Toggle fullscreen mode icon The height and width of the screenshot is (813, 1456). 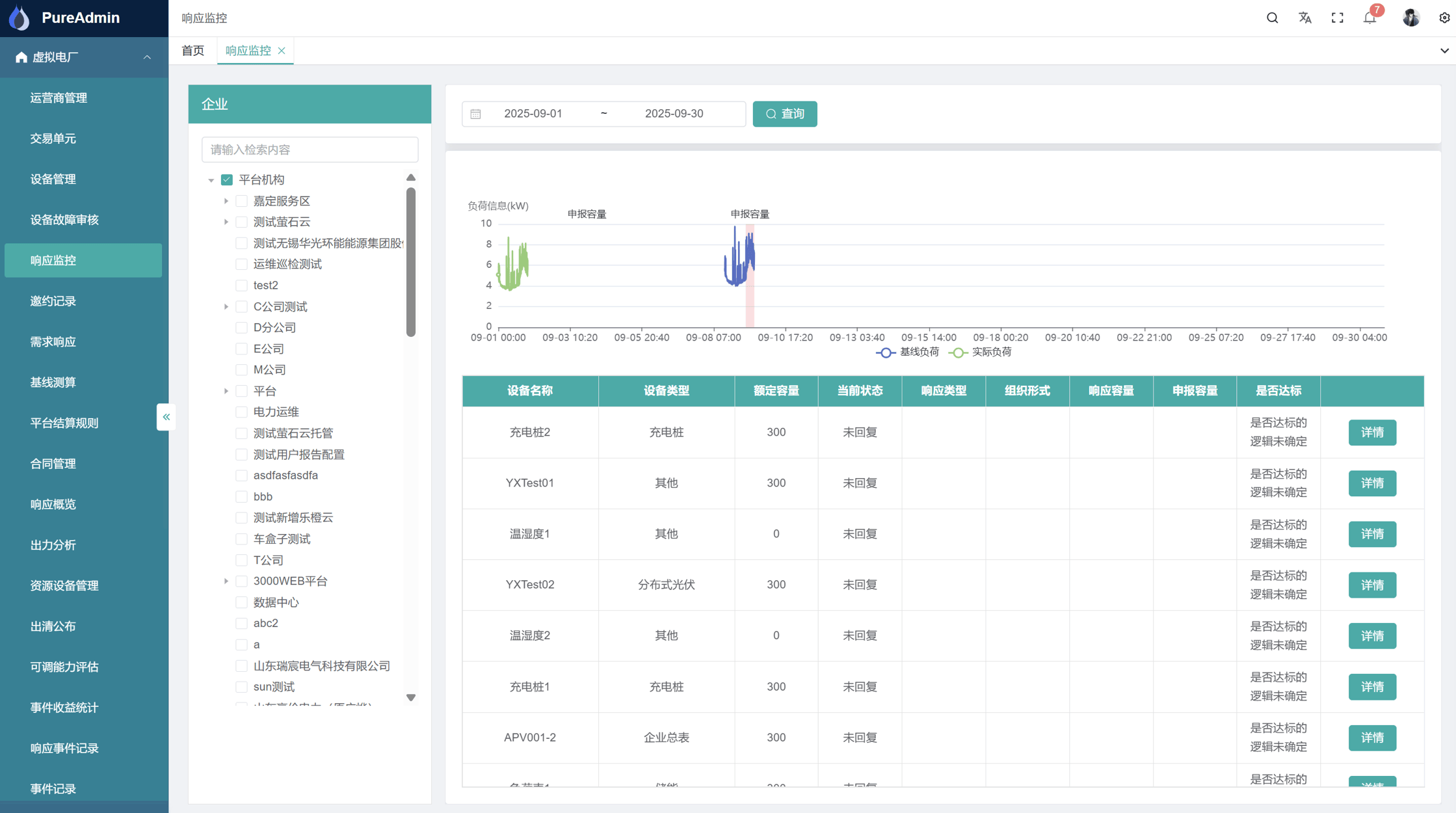click(1337, 18)
